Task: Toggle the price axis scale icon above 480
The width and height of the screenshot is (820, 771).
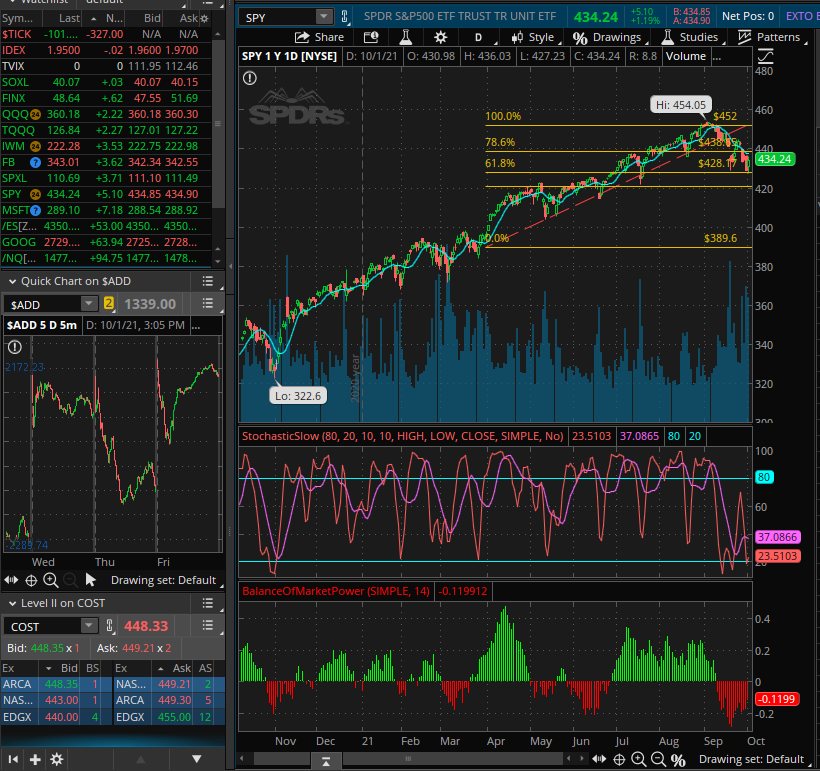Action: 765,56
